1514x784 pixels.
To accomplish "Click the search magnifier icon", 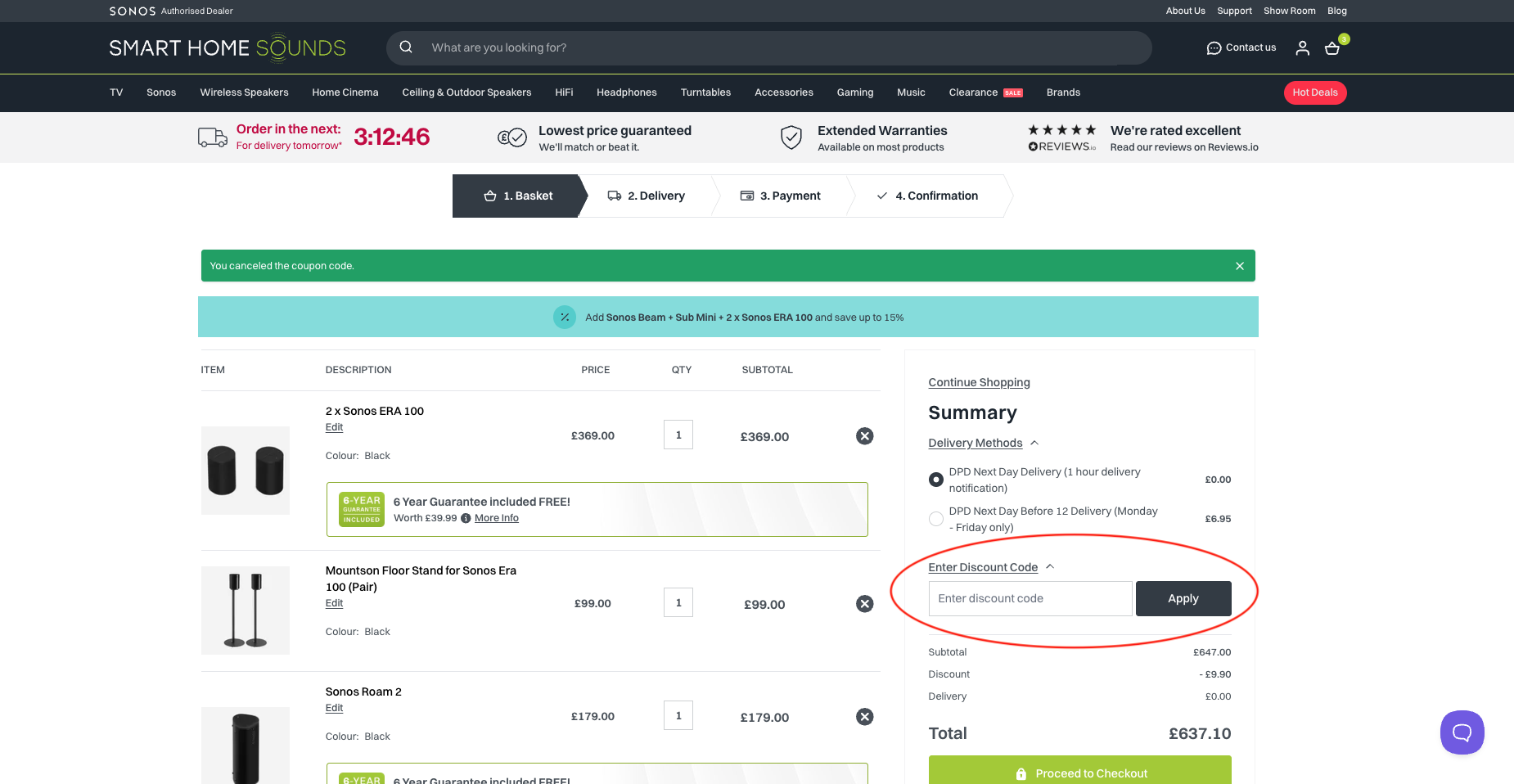I will tap(406, 47).
